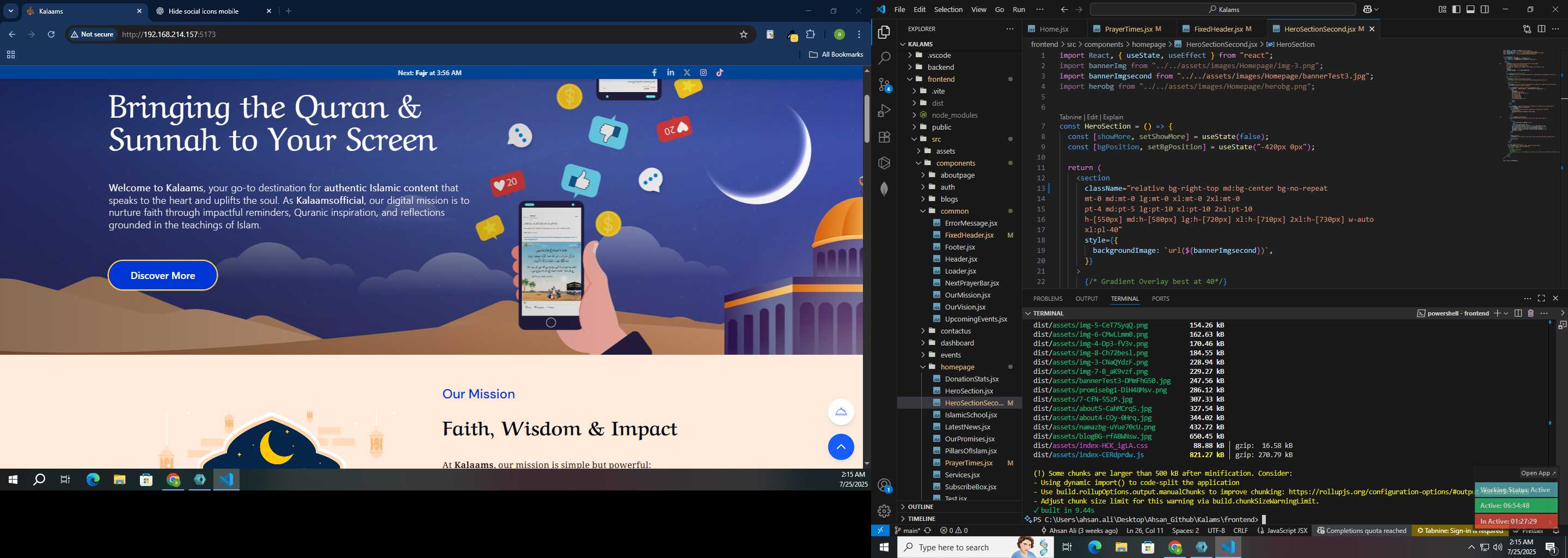Switch to the PORTS panel tab
This screenshot has height=558, width=1568.
pos(1160,299)
